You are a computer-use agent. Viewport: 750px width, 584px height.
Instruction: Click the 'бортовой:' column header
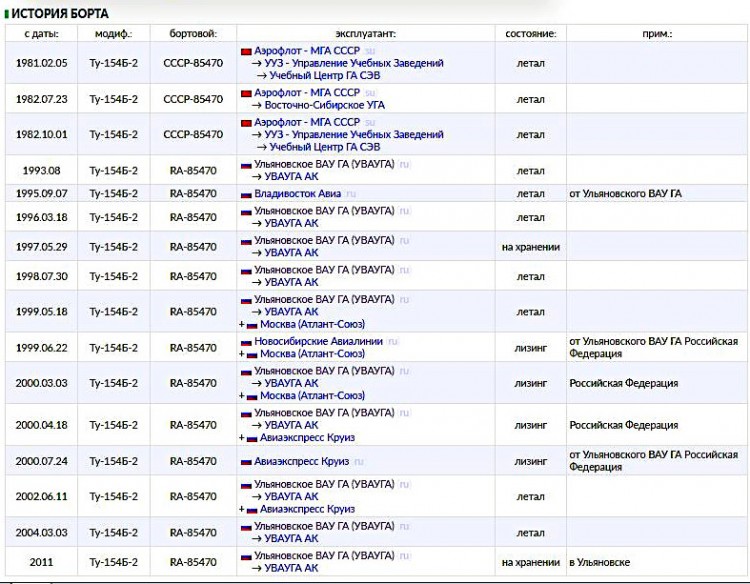193,34
